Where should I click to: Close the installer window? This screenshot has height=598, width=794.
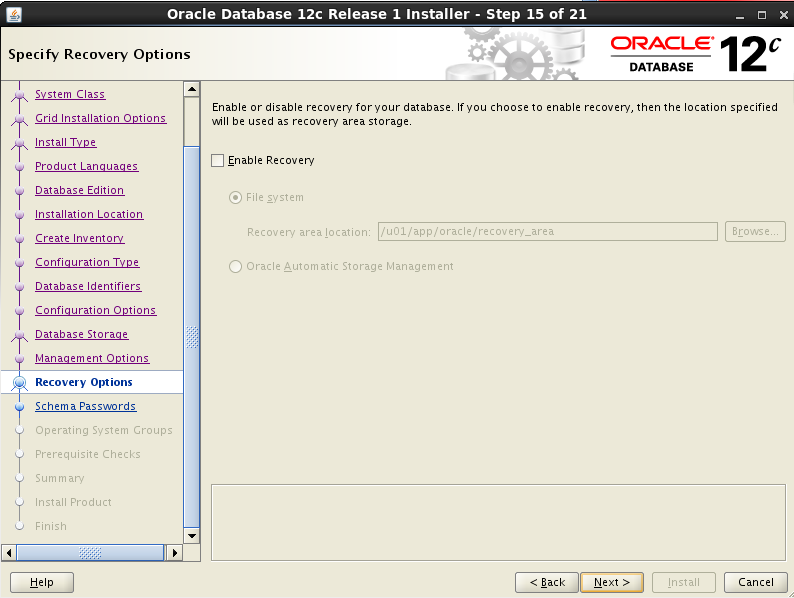(783, 15)
